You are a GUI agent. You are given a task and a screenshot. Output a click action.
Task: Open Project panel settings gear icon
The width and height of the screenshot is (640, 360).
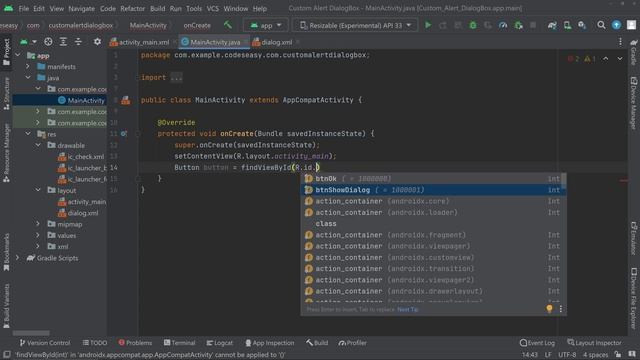click(97, 42)
